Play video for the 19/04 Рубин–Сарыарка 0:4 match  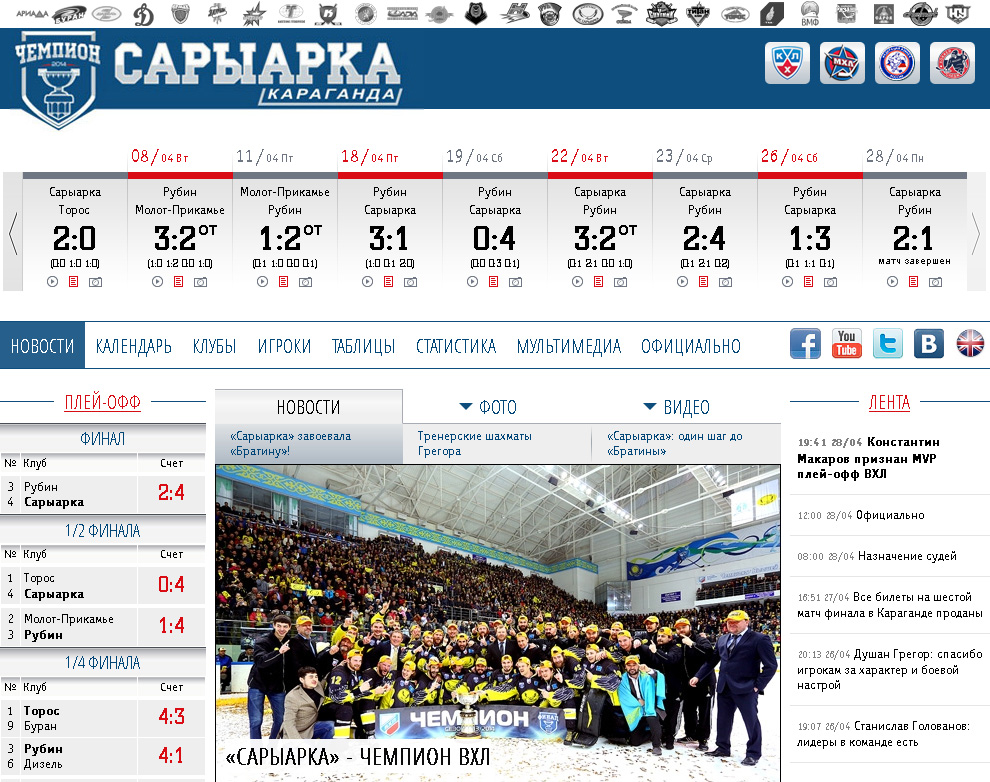472,282
